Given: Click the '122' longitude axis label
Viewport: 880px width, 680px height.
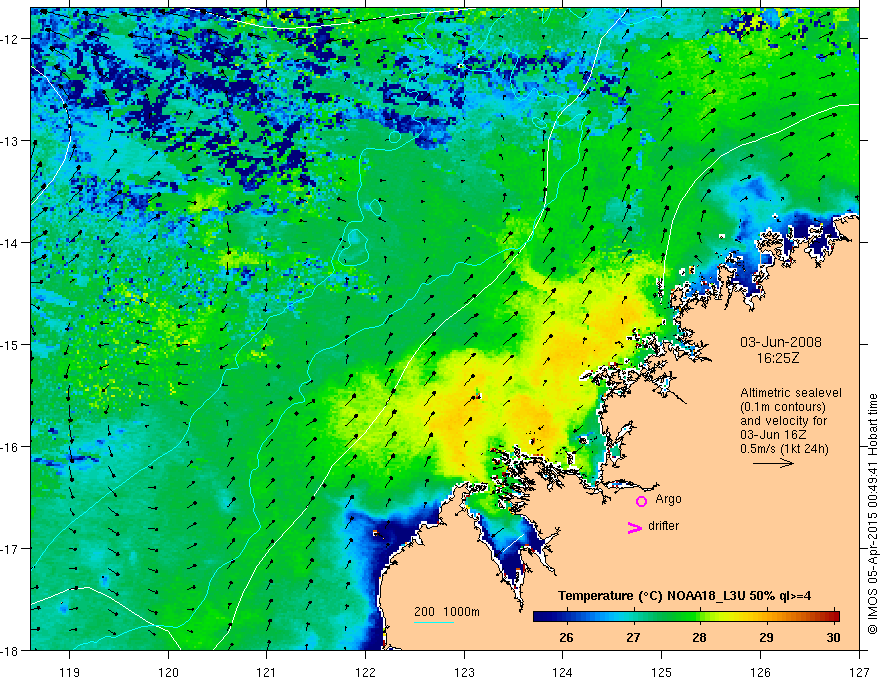Looking at the screenshot, I should coord(365,673).
